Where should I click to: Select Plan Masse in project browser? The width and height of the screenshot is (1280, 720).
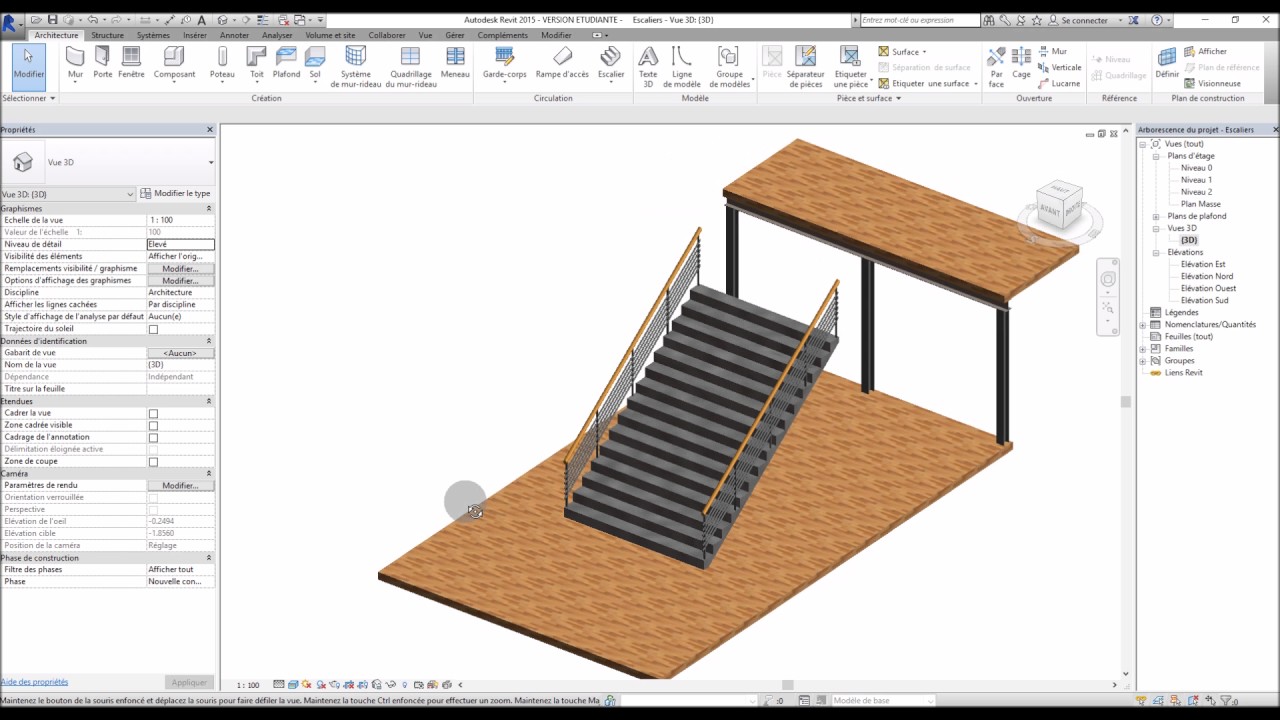1200,204
